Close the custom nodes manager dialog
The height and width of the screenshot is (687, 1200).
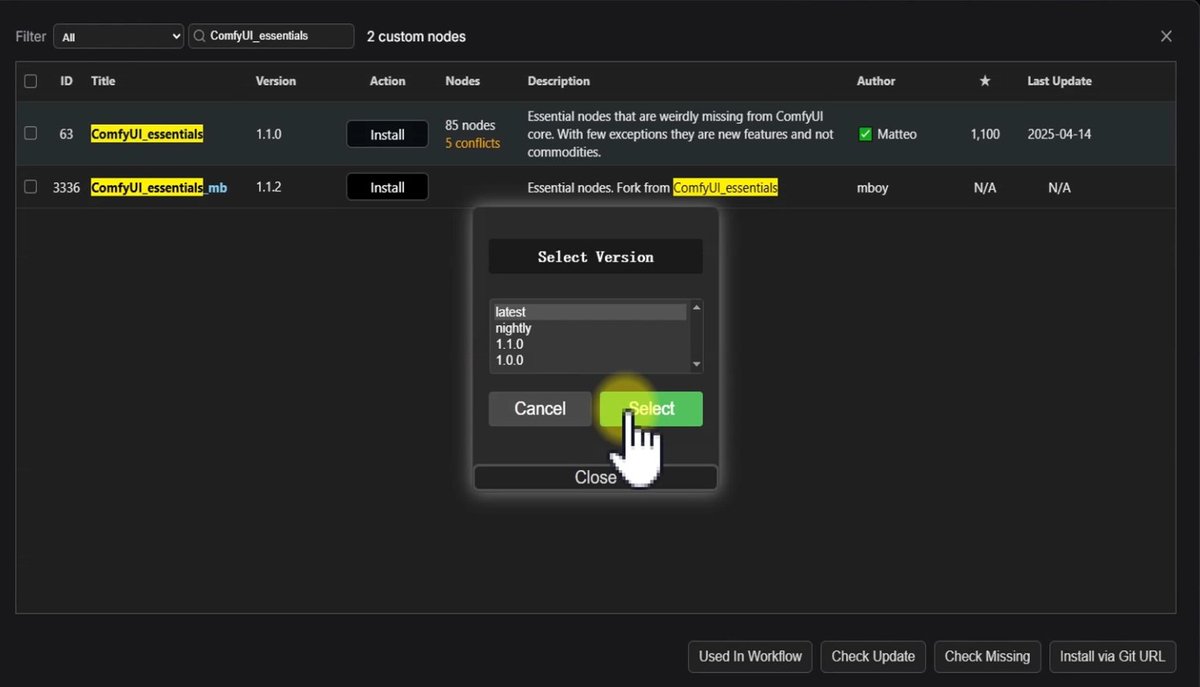1166,36
